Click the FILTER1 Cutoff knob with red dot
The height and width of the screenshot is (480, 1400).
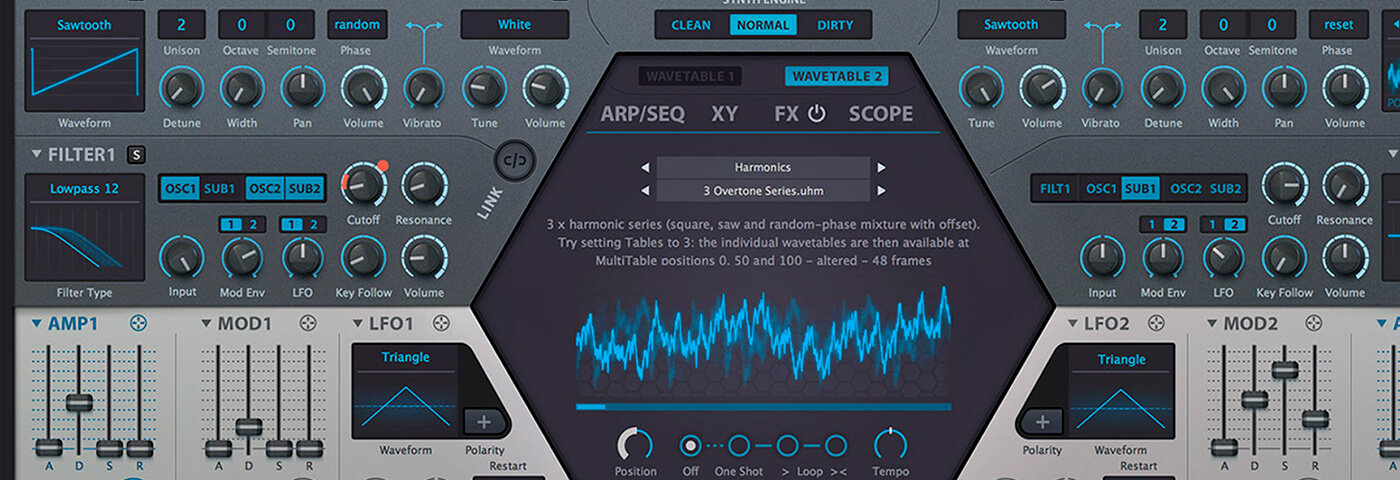(x=364, y=185)
